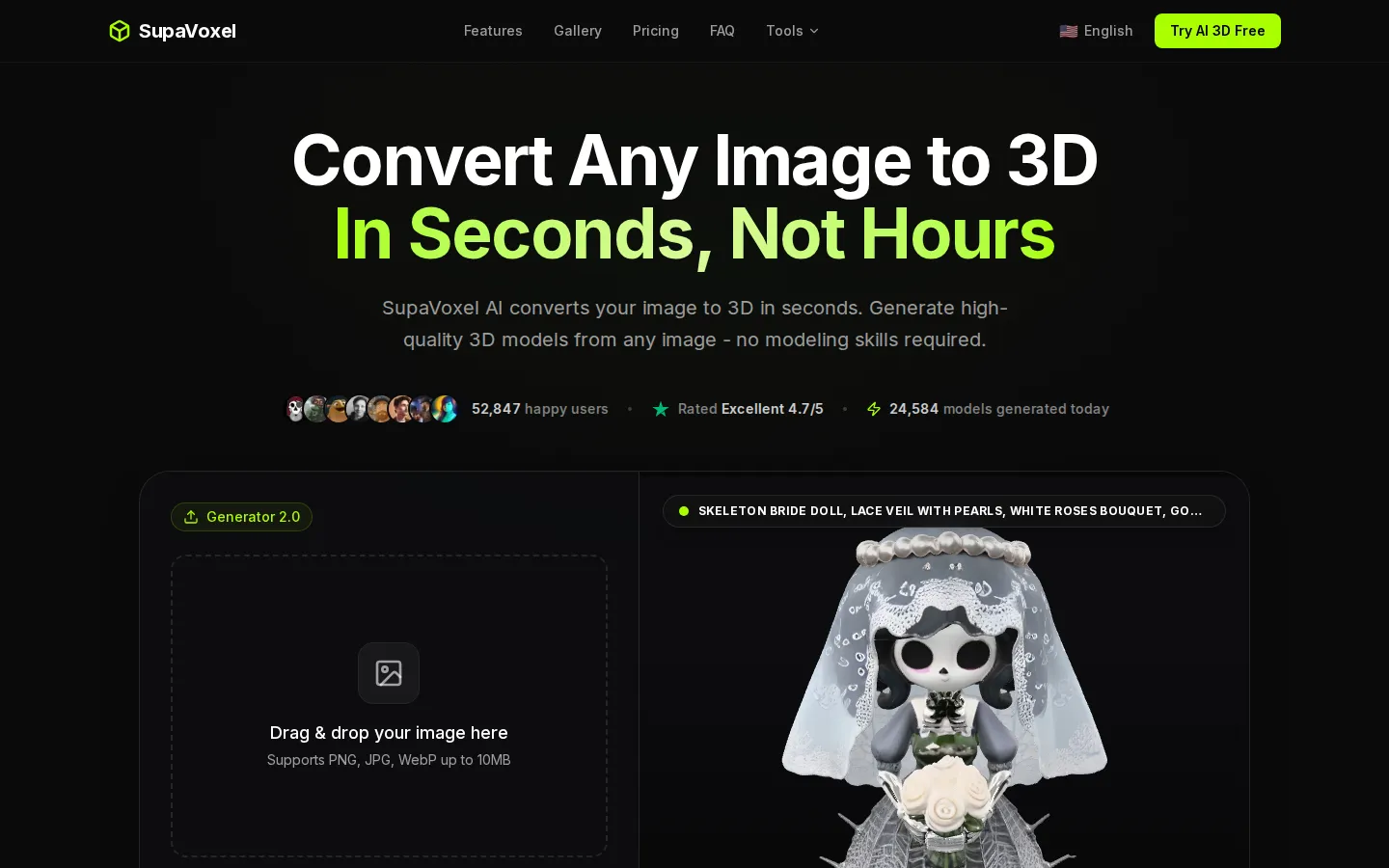Expand the Tools dropdown menu

[792, 31]
